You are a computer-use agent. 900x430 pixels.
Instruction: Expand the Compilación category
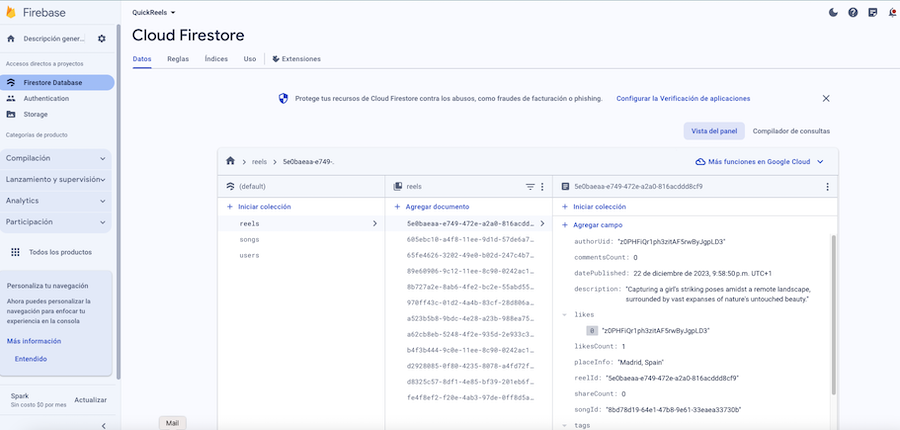click(x=56, y=158)
